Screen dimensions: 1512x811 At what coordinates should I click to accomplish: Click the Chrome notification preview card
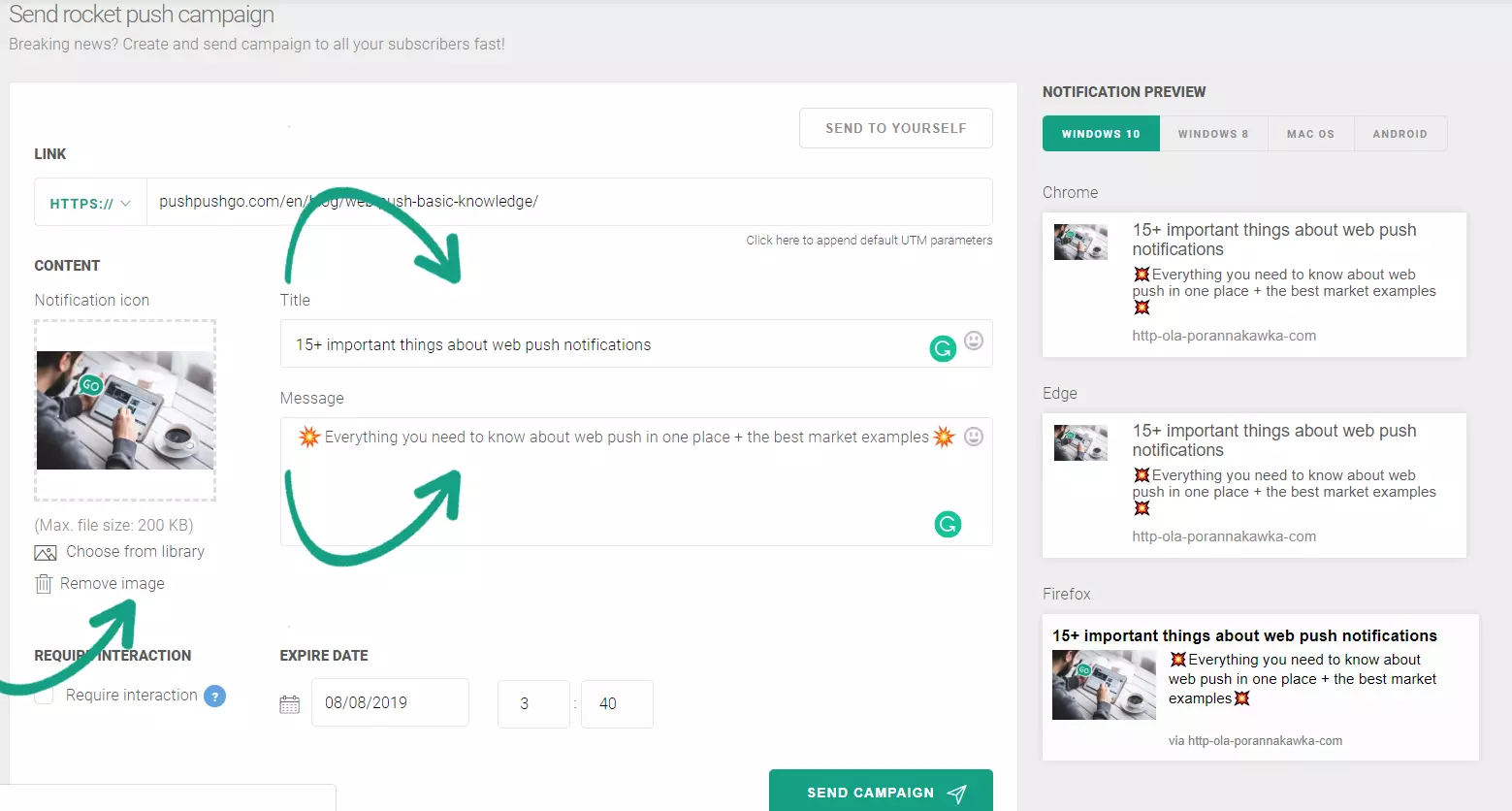[x=1254, y=284]
